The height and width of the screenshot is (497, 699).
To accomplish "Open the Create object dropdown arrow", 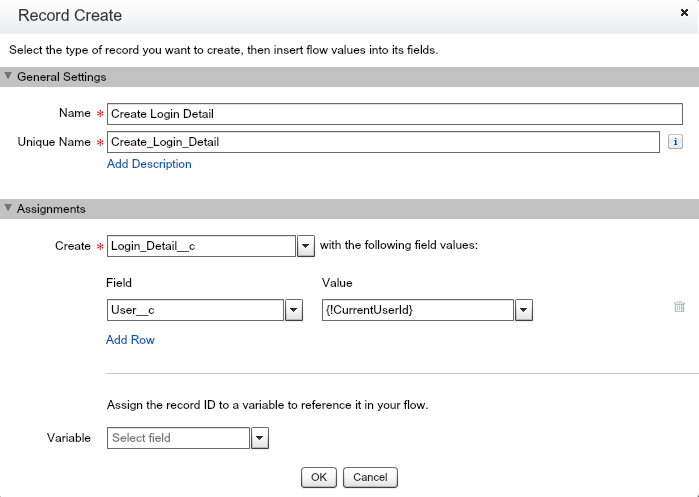I will tap(306, 246).
